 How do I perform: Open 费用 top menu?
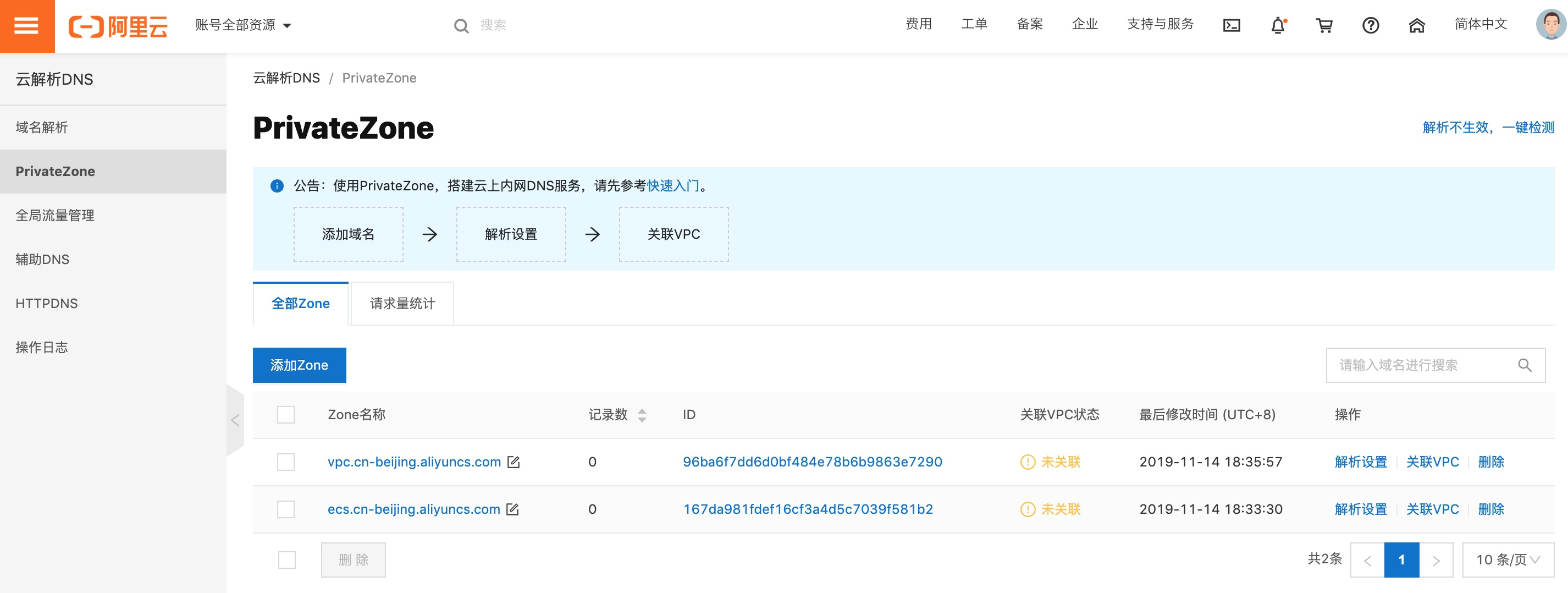pos(919,24)
